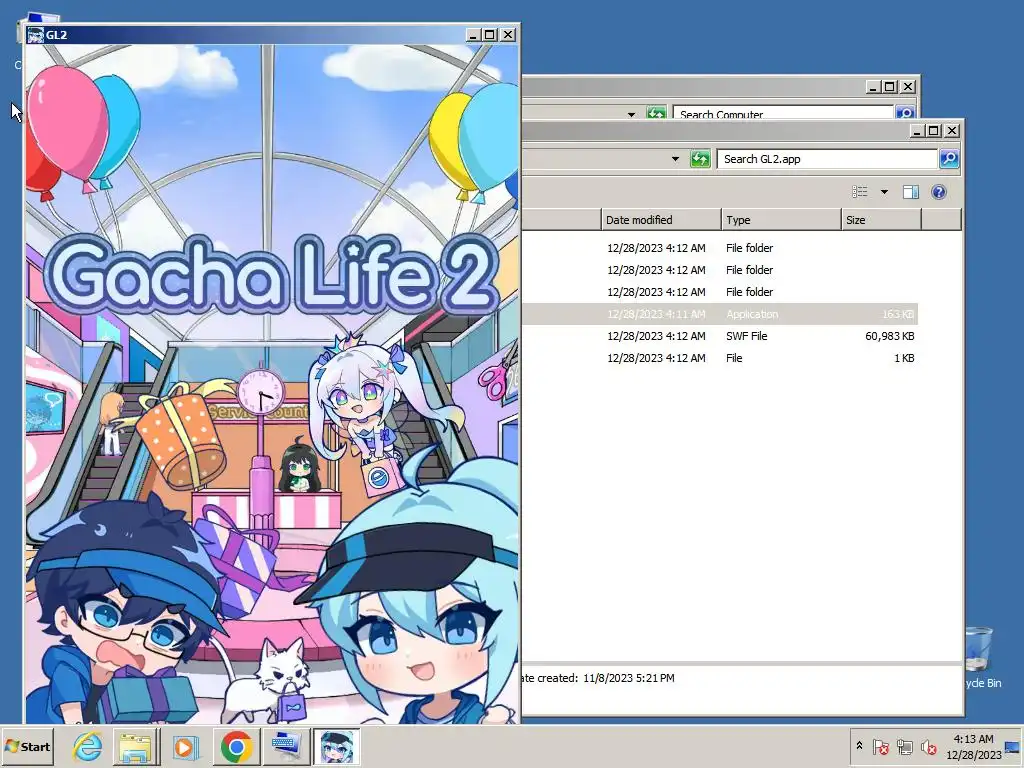Select the highlighted Application row
This screenshot has height=768, width=1024.
(x=720, y=314)
